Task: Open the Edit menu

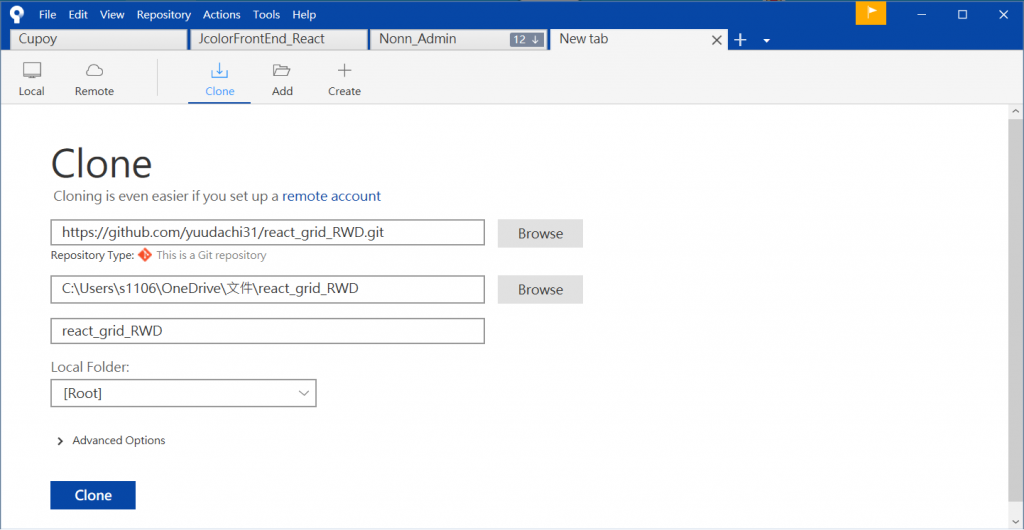Action: [x=78, y=14]
